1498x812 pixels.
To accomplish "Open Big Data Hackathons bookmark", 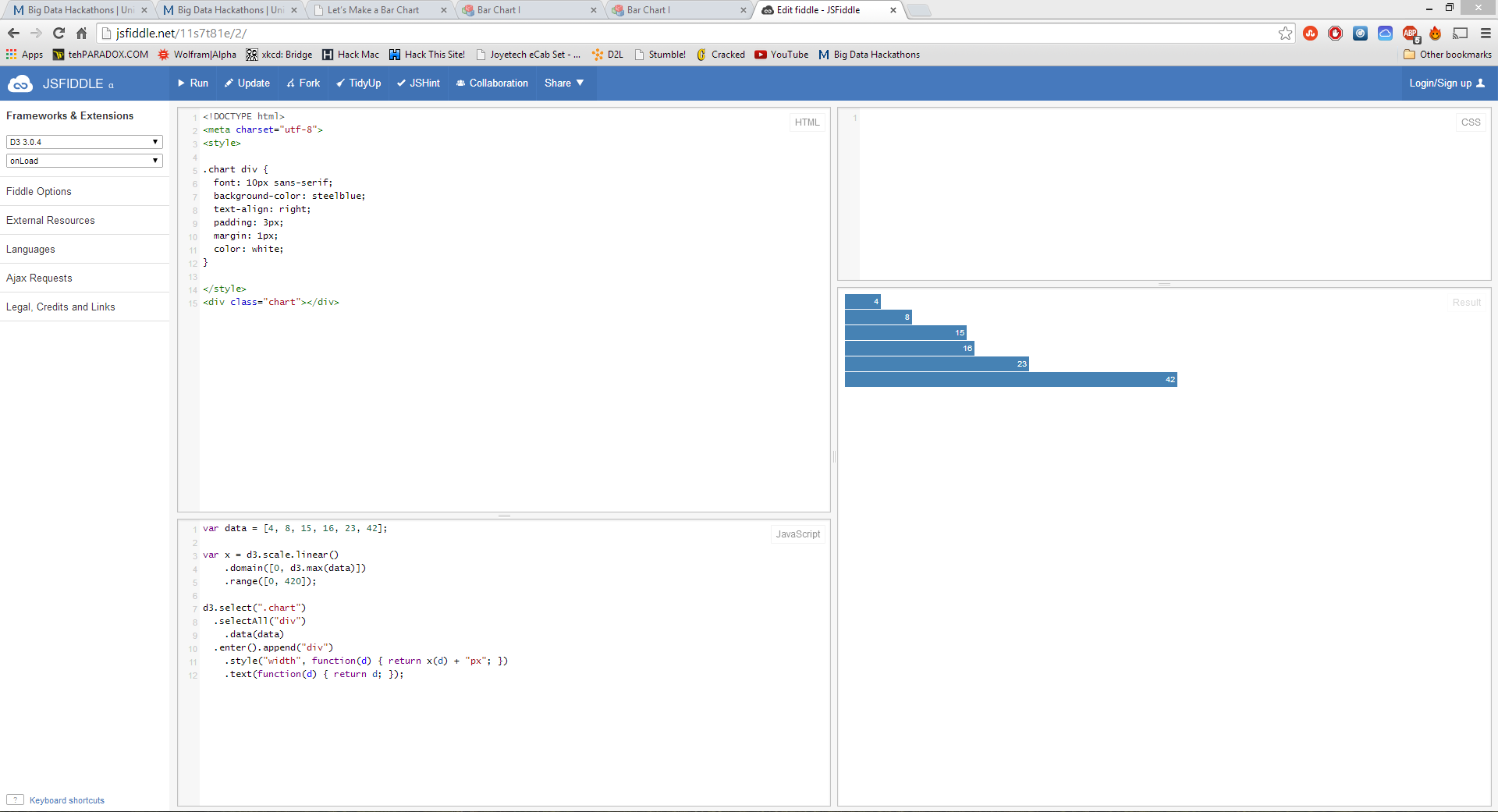I will pos(869,55).
